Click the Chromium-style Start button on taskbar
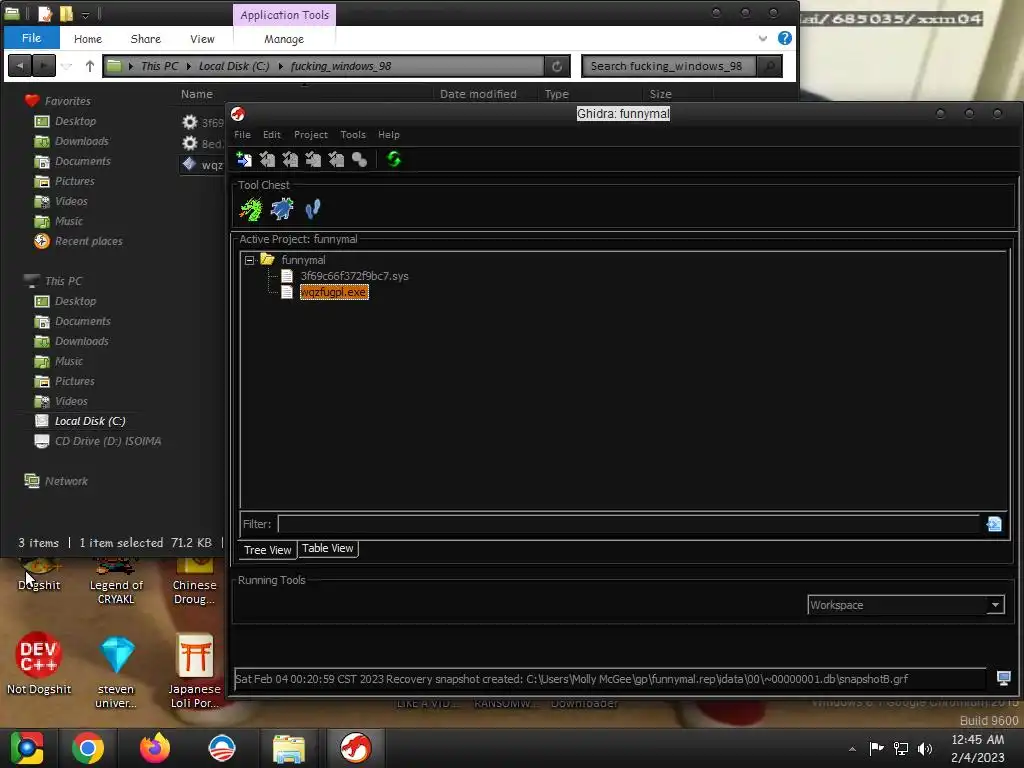The height and width of the screenshot is (768, 1024). (27, 748)
